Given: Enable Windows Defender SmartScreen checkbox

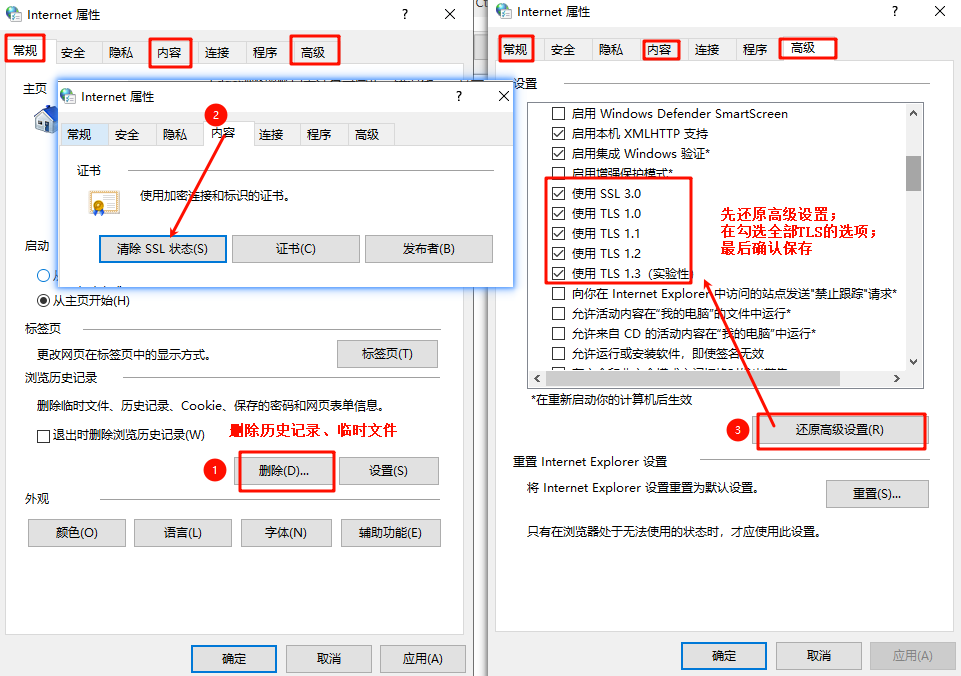Looking at the screenshot, I should (x=558, y=113).
